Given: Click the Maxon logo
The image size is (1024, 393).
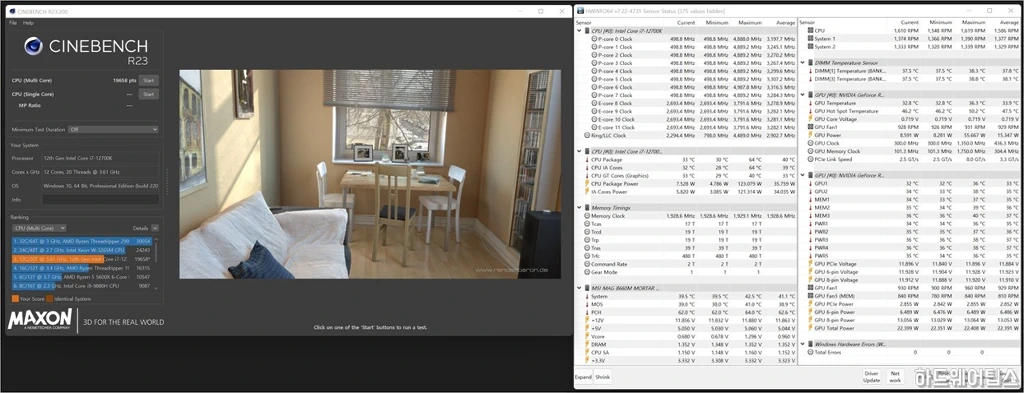Looking at the screenshot, I should [40, 320].
